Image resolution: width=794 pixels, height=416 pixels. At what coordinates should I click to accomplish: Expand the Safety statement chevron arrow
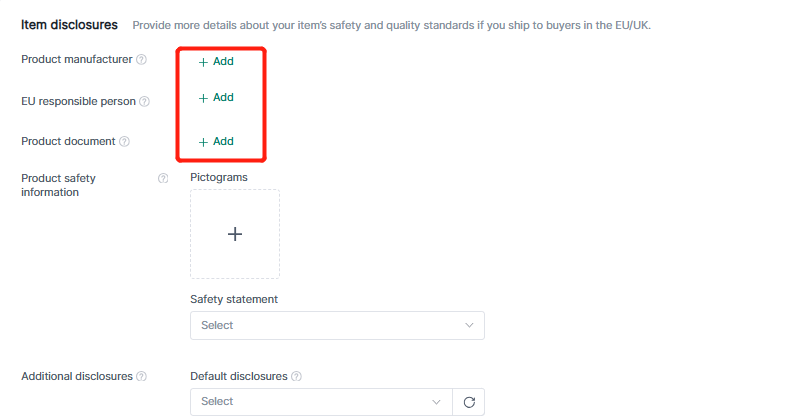click(x=470, y=325)
